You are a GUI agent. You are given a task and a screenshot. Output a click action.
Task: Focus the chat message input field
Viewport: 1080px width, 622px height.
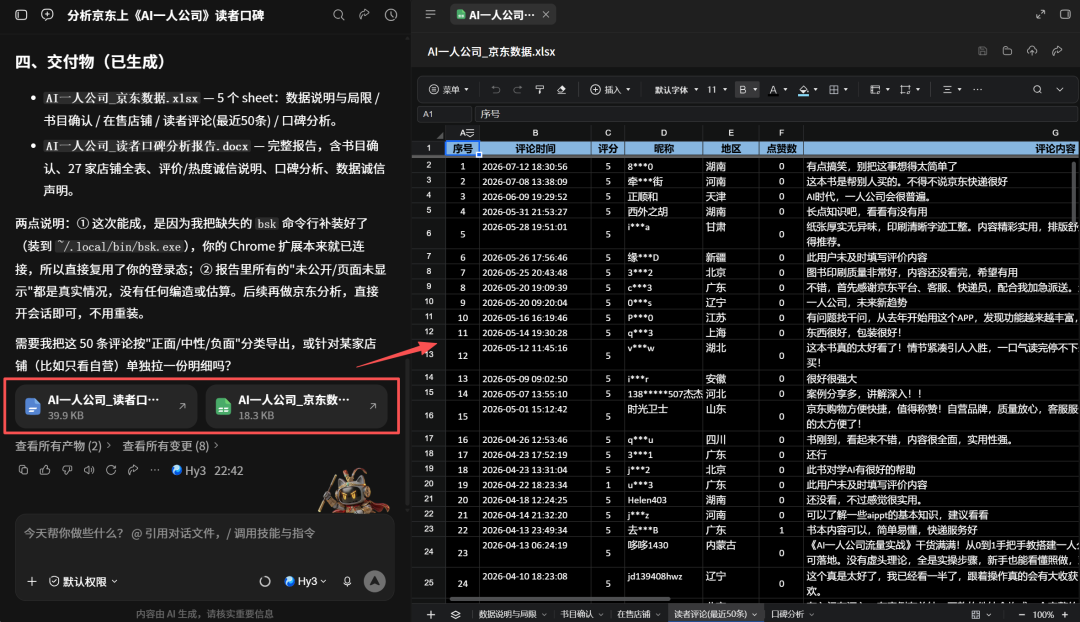[205, 533]
